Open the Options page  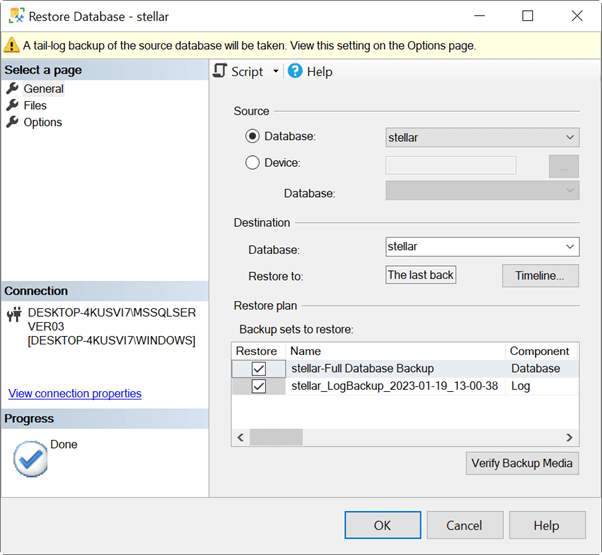tap(43, 122)
